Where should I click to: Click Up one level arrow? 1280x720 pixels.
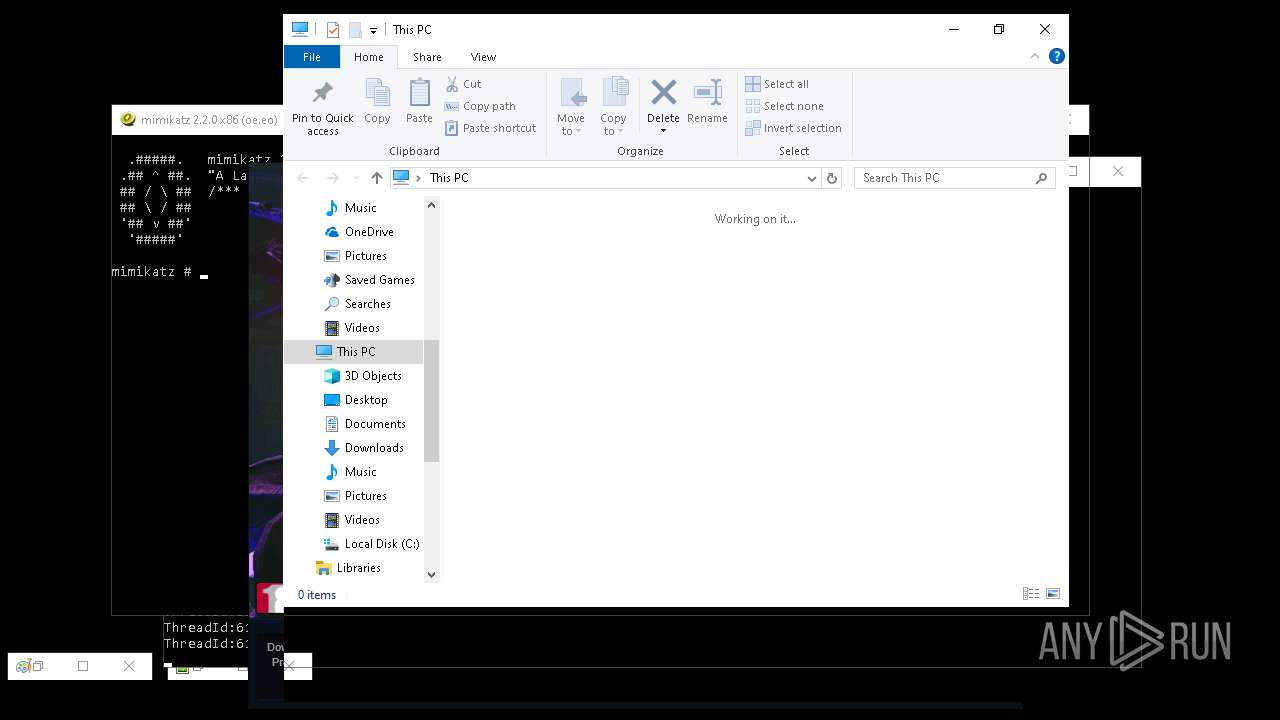[x=376, y=178]
